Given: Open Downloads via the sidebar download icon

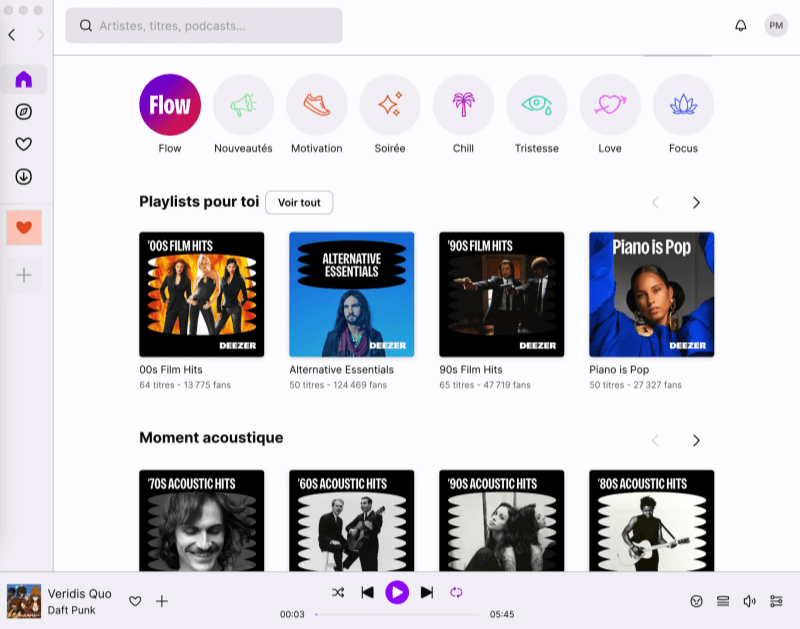Looking at the screenshot, I should tap(23, 176).
